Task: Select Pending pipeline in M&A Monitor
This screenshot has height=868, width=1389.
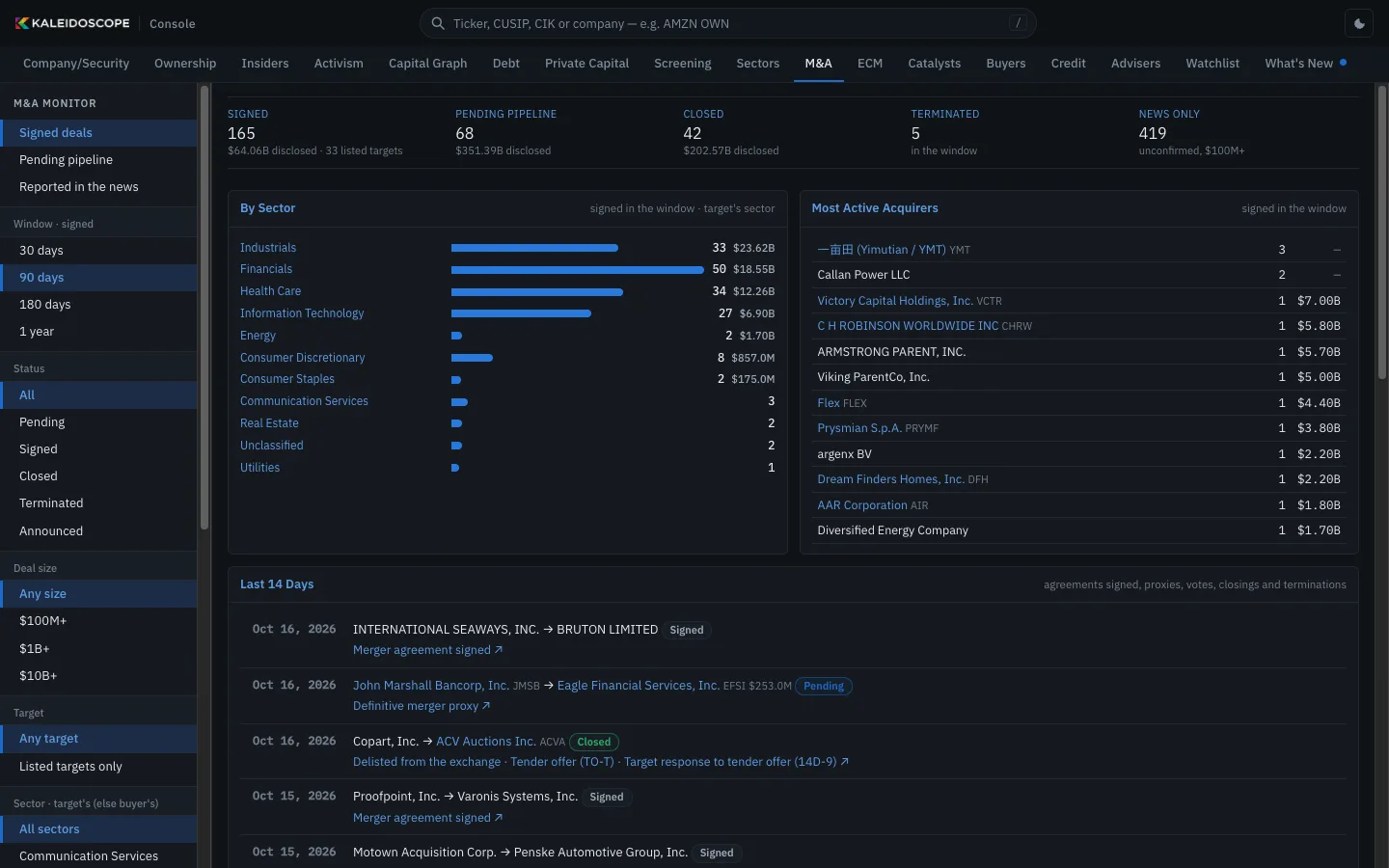Action: [x=98, y=160]
